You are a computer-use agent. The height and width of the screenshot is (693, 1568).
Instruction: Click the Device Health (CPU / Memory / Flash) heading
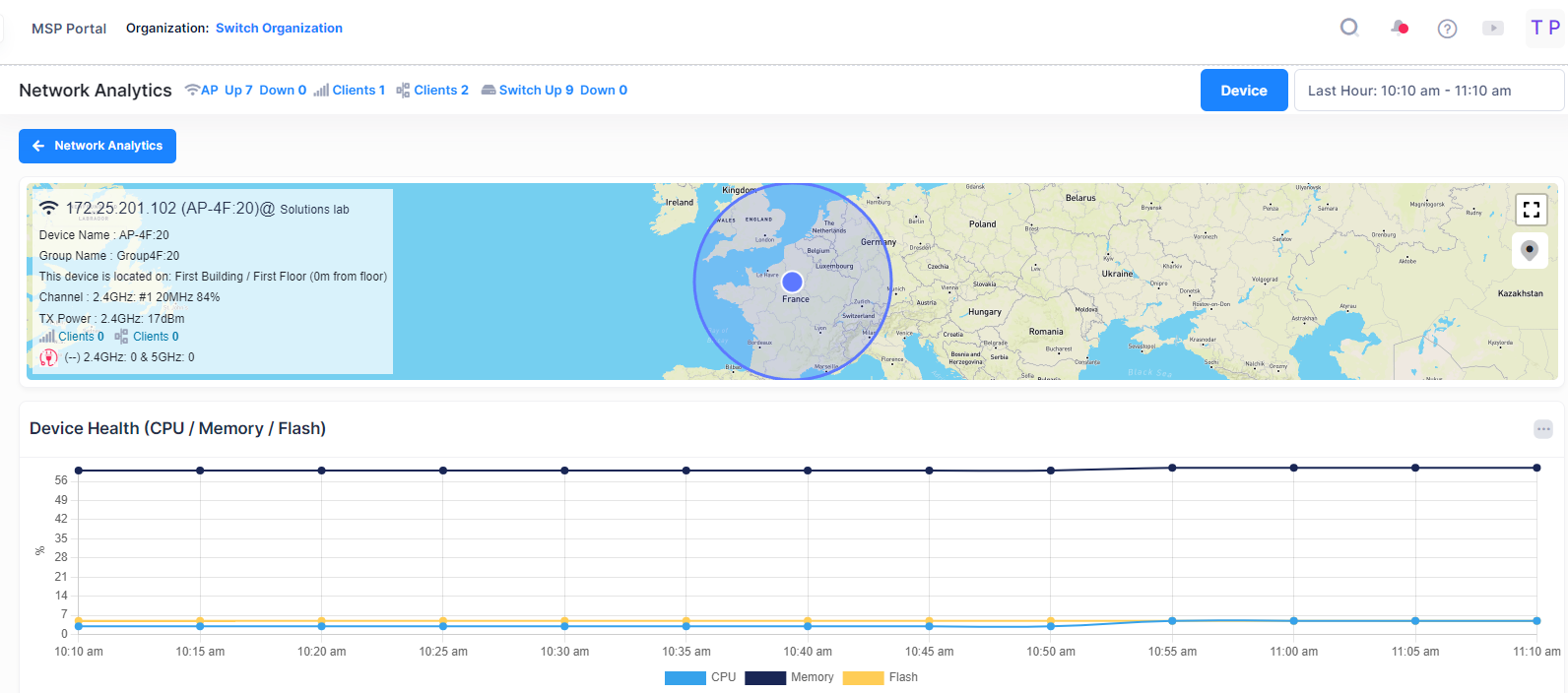coord(177,428)
